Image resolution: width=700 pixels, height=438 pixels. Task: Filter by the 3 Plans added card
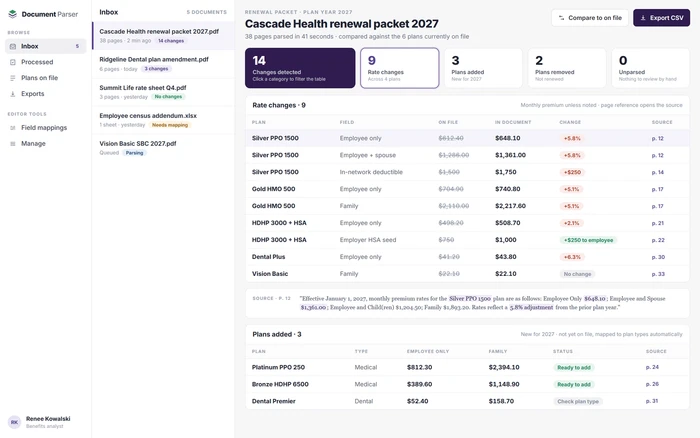tap(483, 68)
